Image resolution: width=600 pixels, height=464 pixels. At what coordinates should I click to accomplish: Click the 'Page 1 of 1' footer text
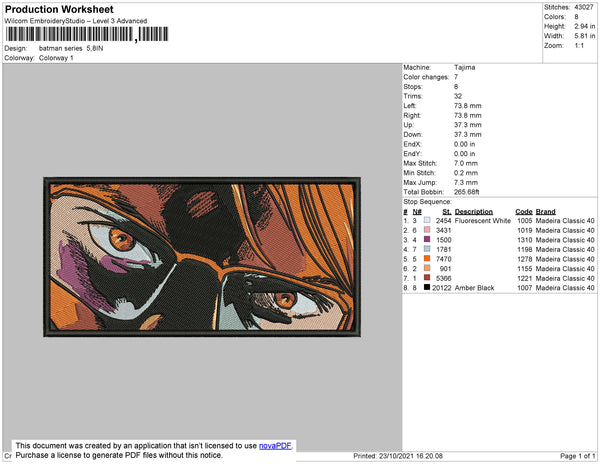(577, 456)
